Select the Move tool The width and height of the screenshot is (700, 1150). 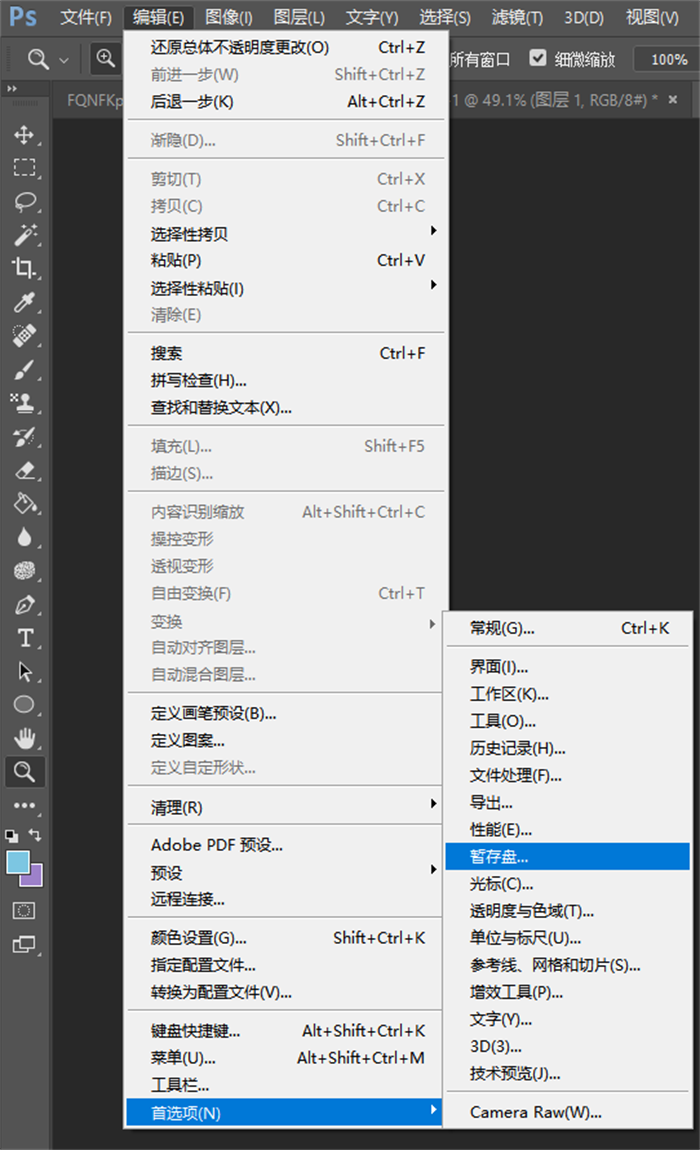click(25, 135)
